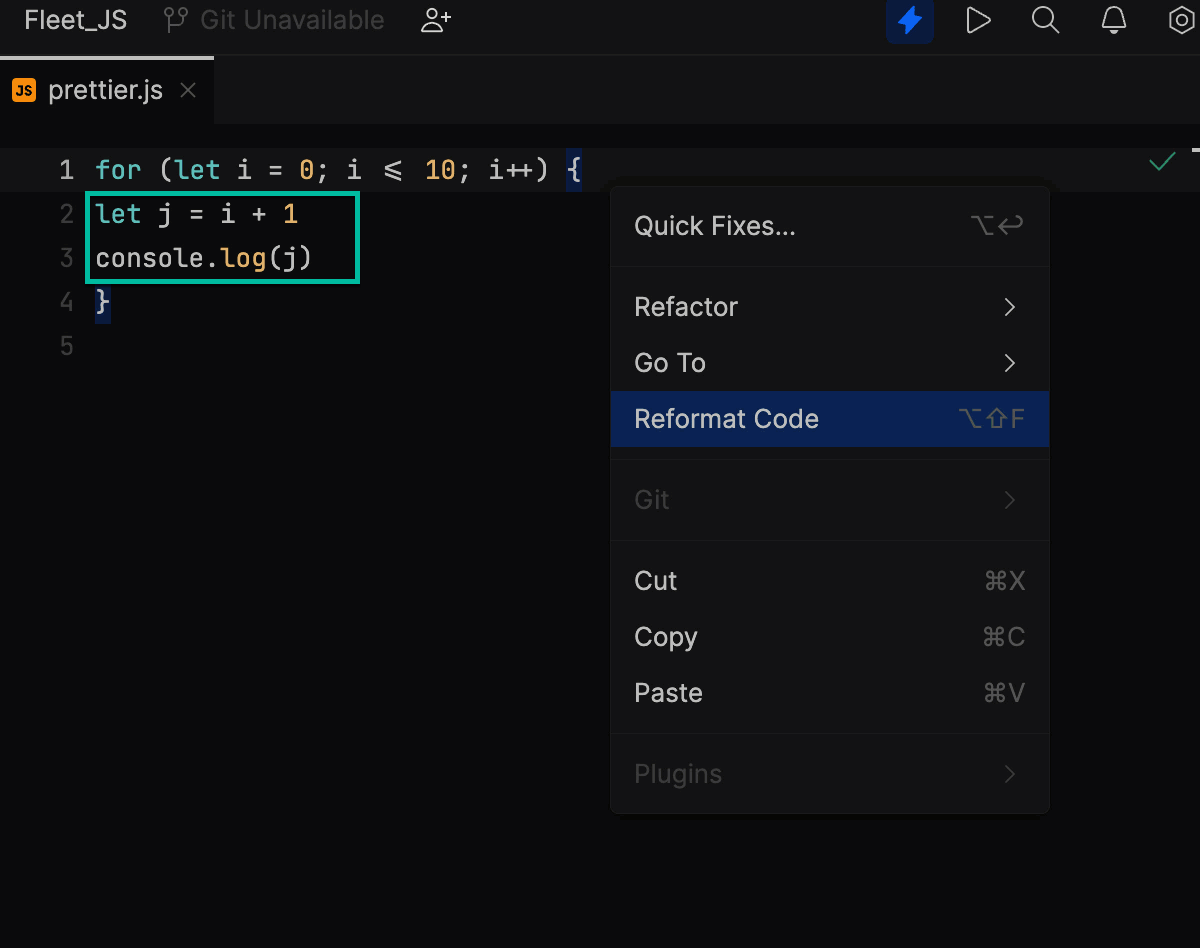The image size is (1200, 948).
Task: Open Fleet settings via the gear icon
Action: (x=1181, y=20)
